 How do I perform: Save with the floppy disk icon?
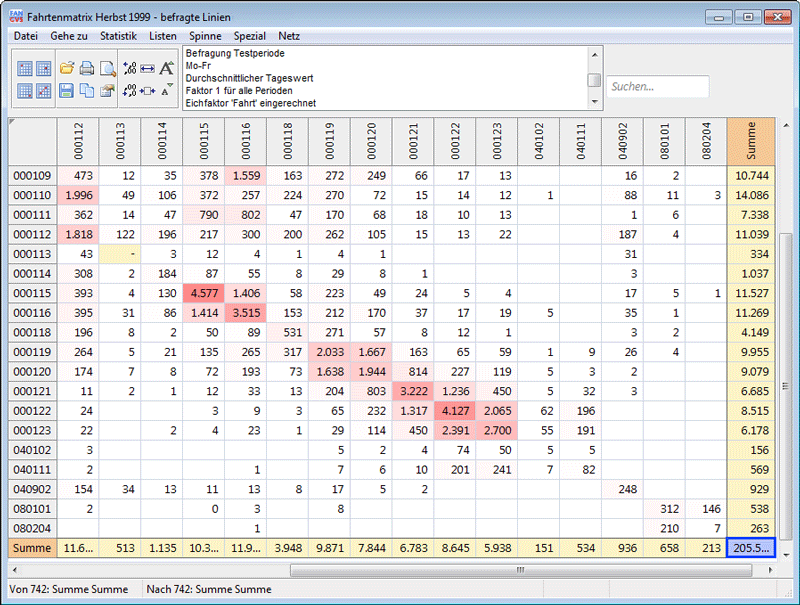coord(67,91)
